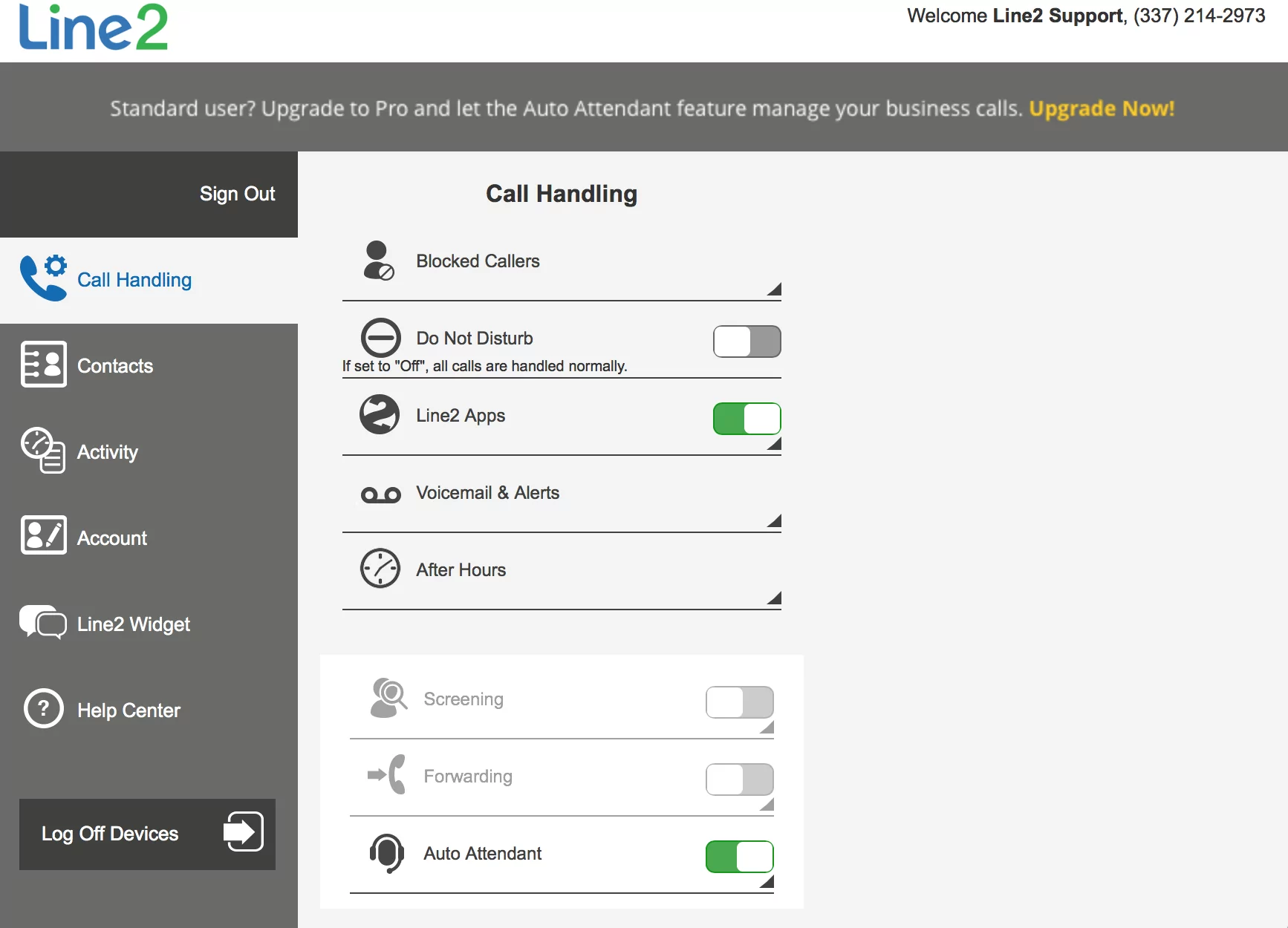
Task: Toggle the Screening switch
Action: 739,702
